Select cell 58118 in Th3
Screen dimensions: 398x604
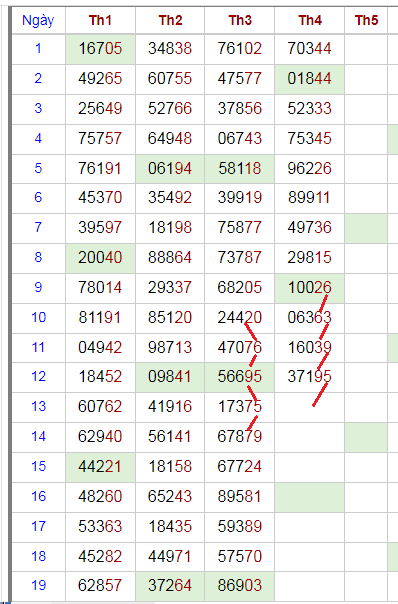(x=240, y=169)
